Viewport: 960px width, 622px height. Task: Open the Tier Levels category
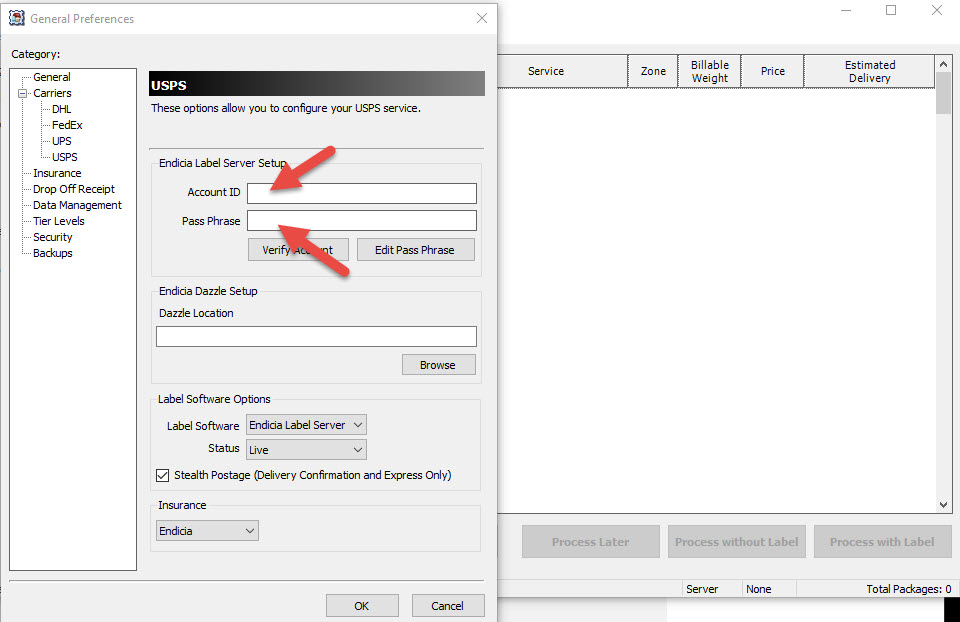click(x=59, y=221)
